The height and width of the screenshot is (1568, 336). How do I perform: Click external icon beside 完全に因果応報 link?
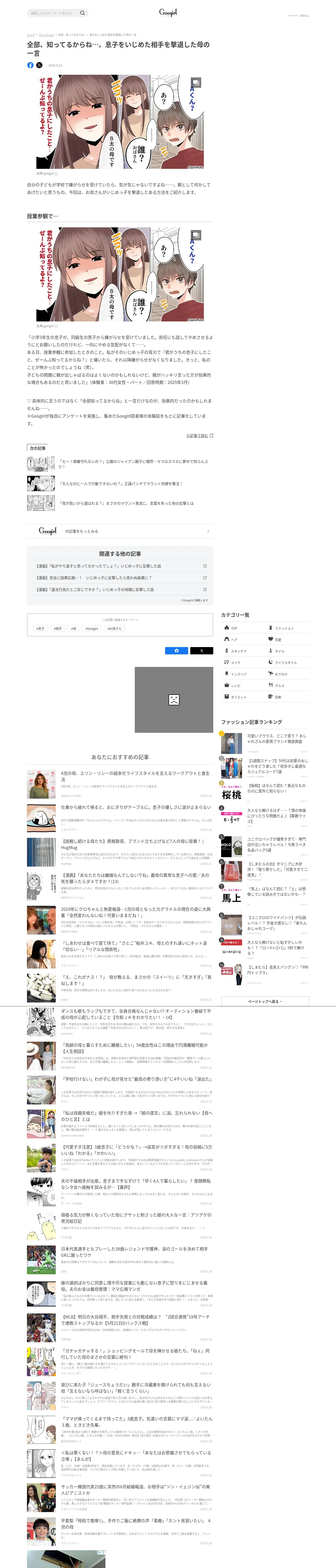point(205,578)
